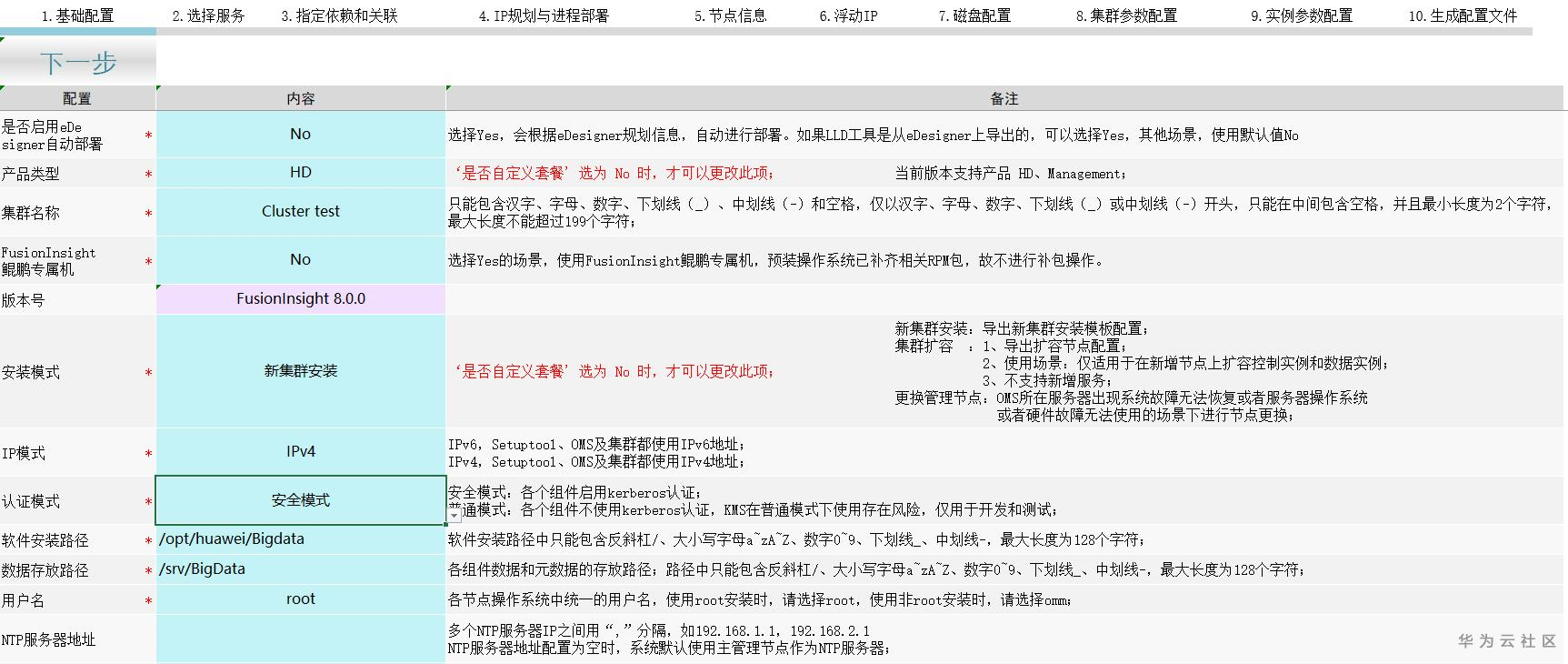
Task: Click the 软件安装路径 row label
Action: click(x=45, y=540)
